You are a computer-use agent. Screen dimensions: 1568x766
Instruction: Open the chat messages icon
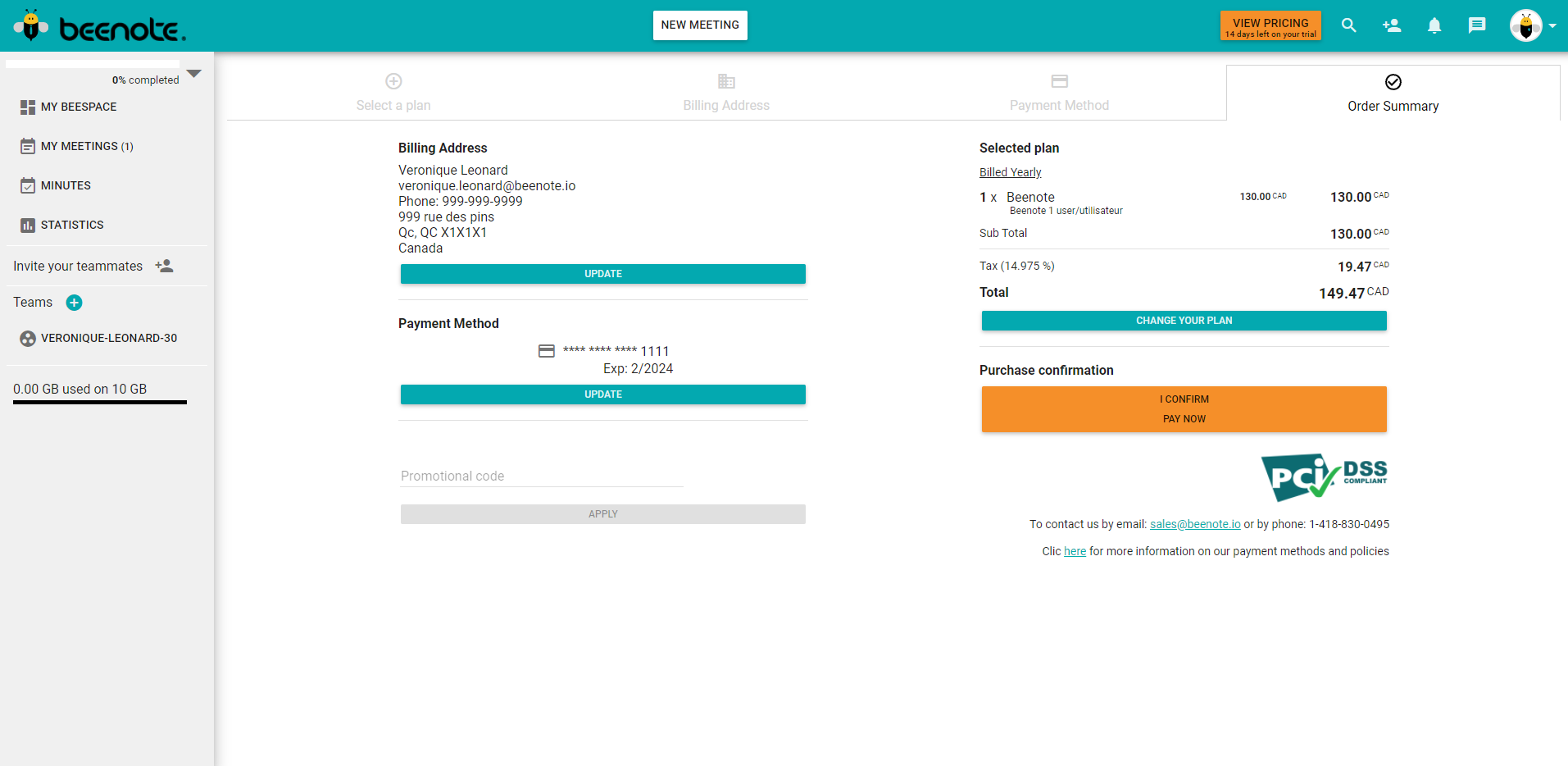1477,25
